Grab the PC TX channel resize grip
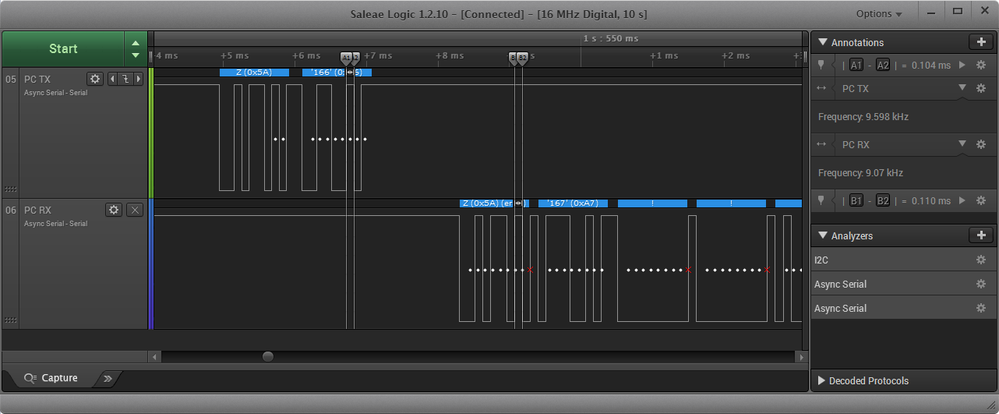Viewport: 999px width, 414px height. (x=10, y=189)
